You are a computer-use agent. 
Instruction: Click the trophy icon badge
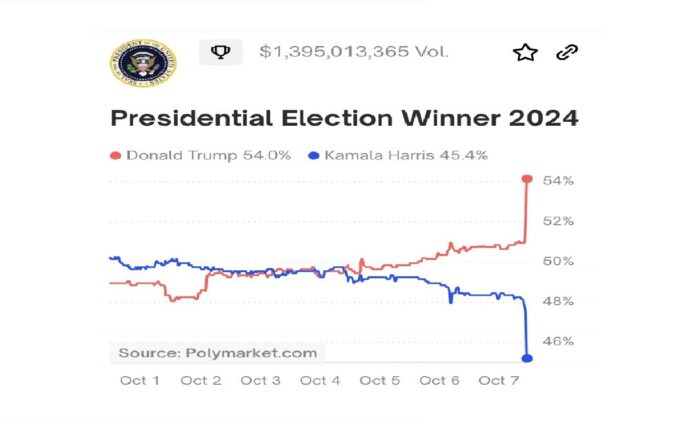[x=218, y=51]
